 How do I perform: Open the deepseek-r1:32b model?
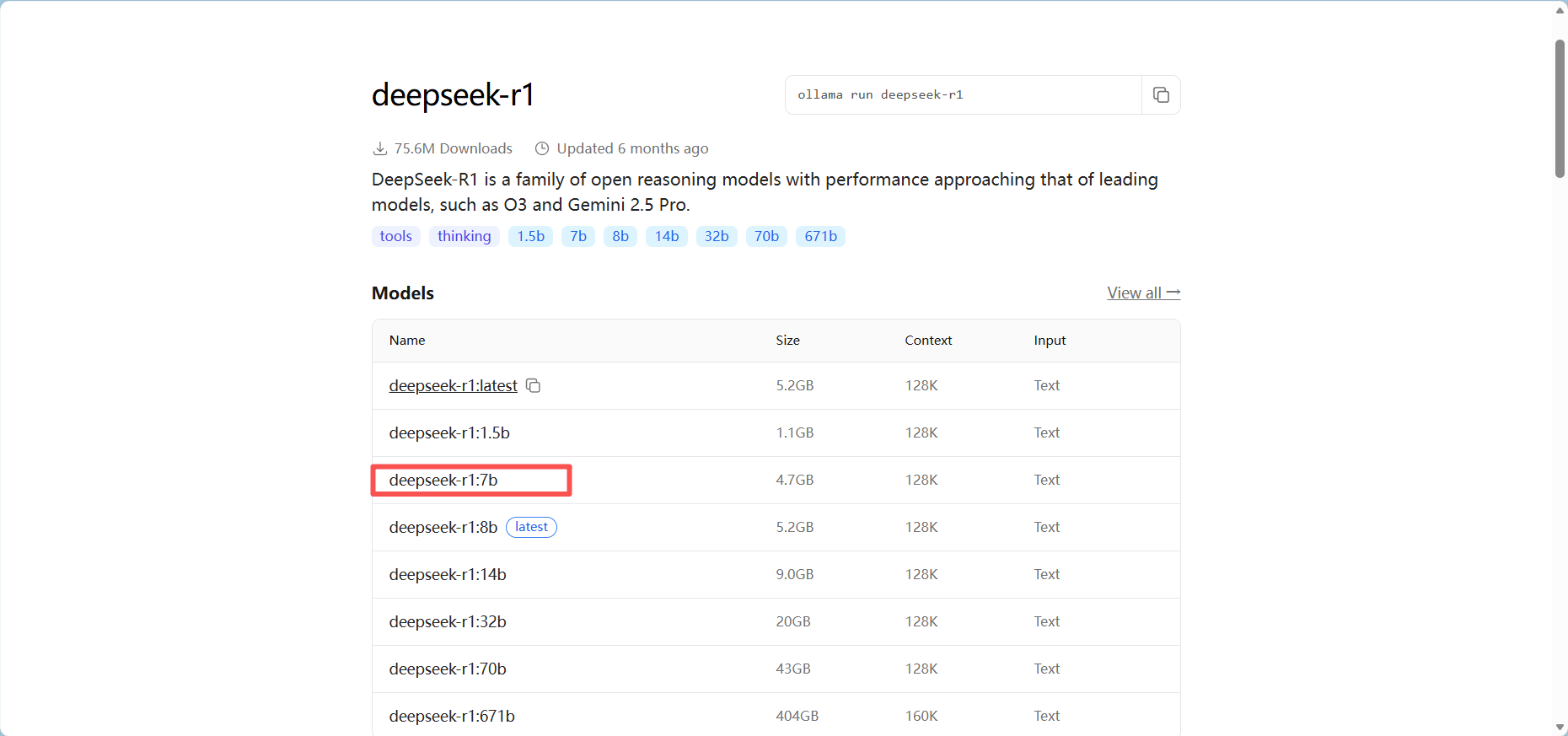pyautogui.click(x=448, y=621)
